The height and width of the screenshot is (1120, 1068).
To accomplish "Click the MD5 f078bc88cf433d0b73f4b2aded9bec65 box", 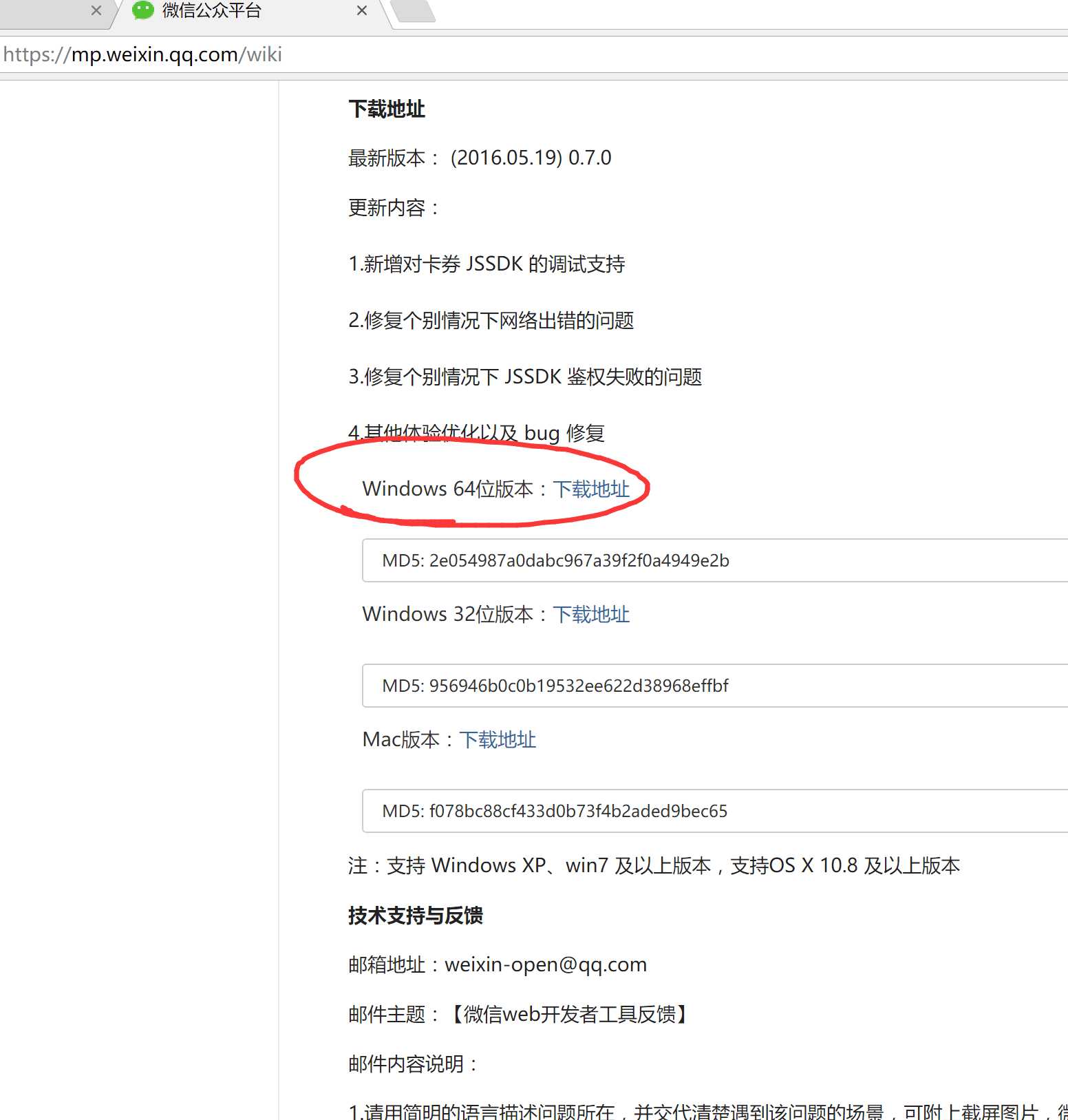I will [x=715, y=811].
